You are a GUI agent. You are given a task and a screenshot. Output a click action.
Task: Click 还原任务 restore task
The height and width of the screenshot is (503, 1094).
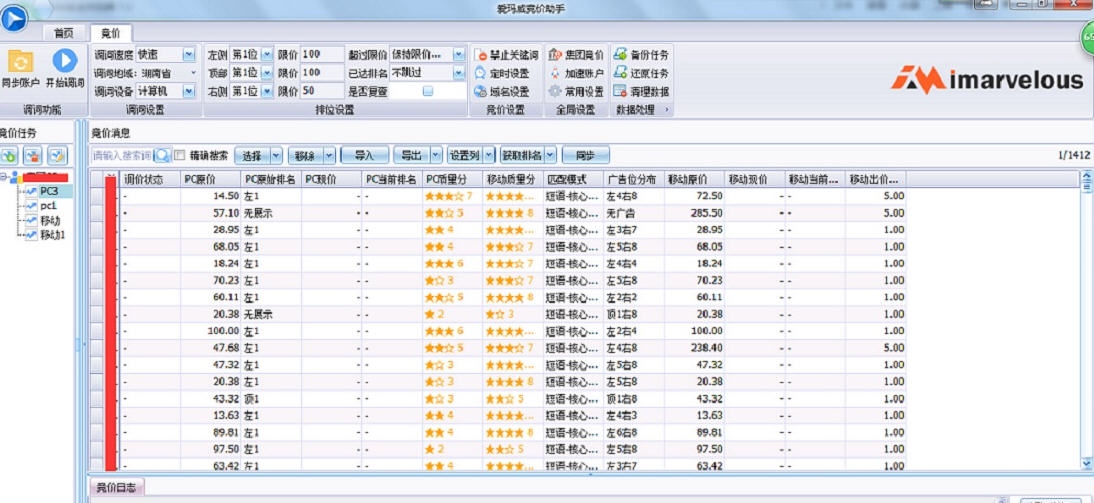point(641,73)
